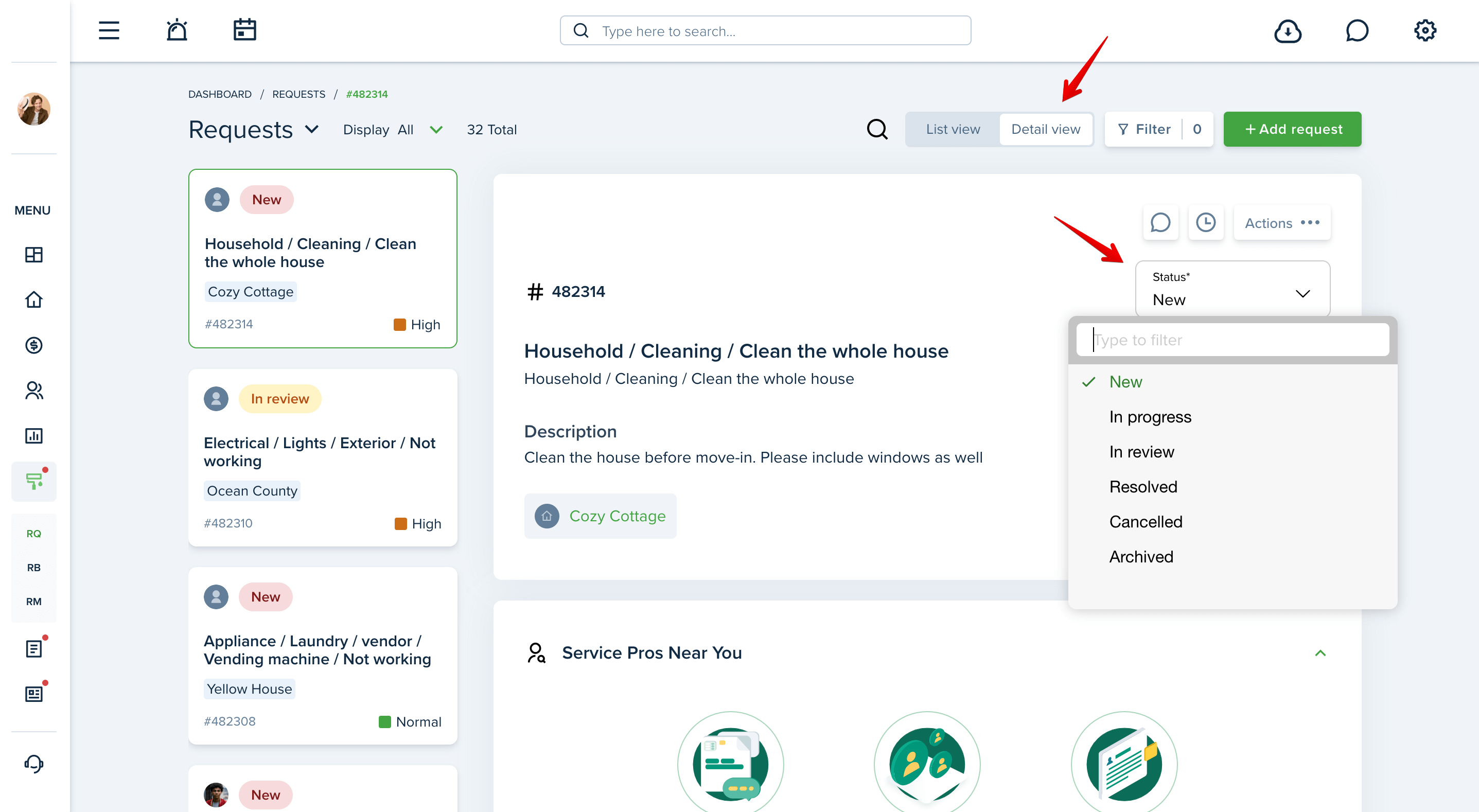Open the calendar icon in top bar
The height and width of the screenshot is (812, 1479).
point(244,30)
